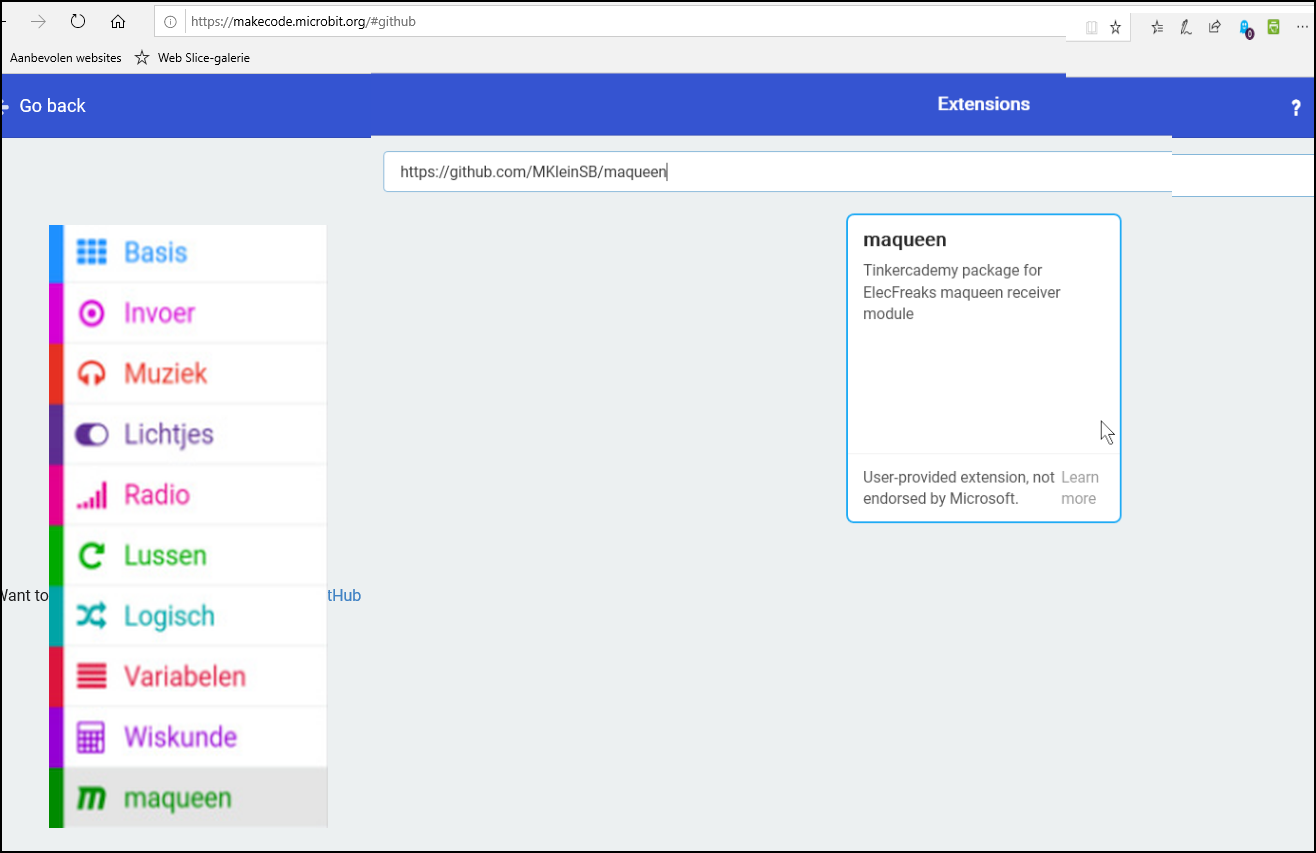Click the help question mark icon
Viewport: 1316px width, 853px height.
[1296, 108]
